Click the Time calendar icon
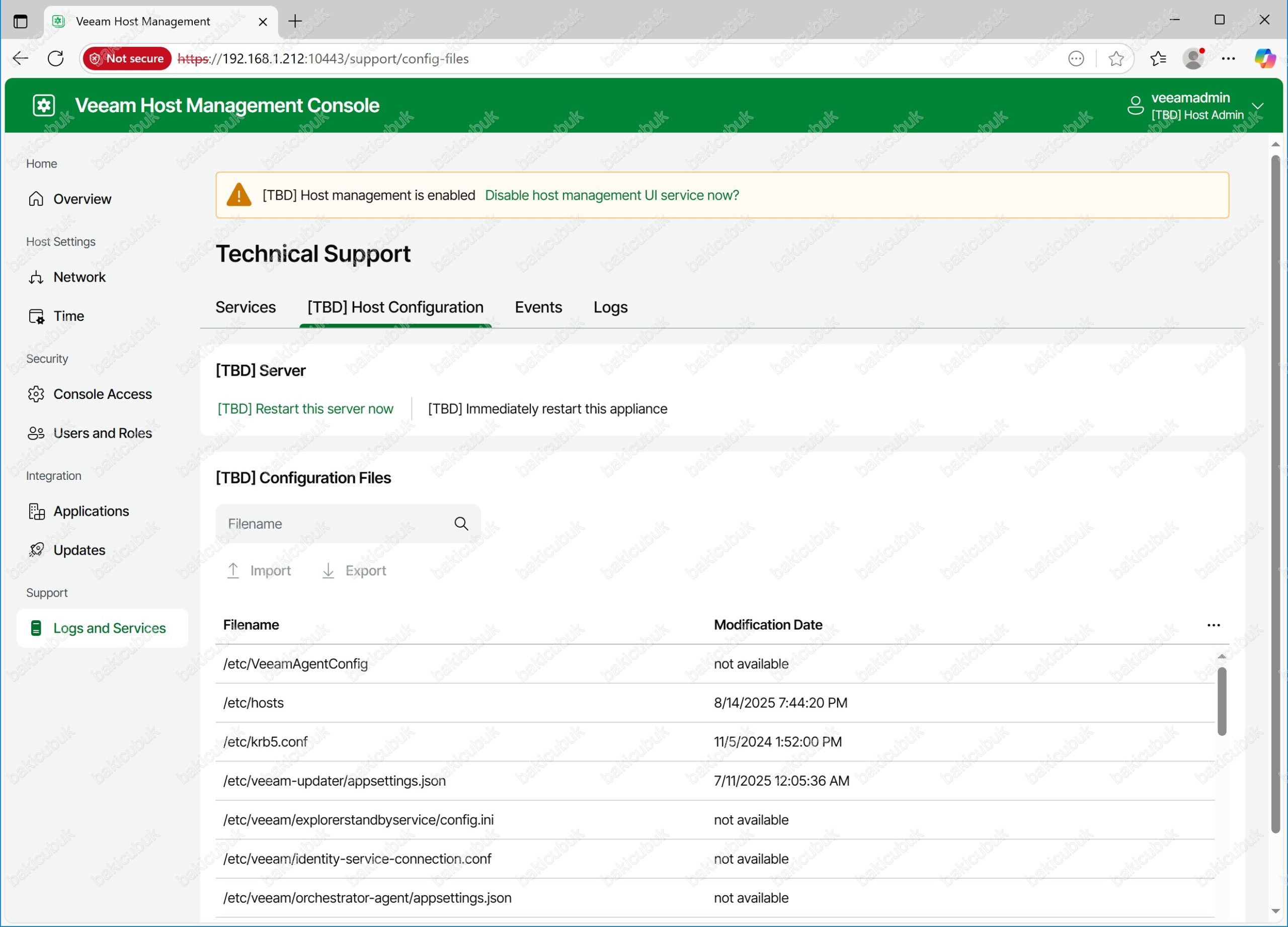The height and width of the screenshot is (927, 1288). point(36,316)
